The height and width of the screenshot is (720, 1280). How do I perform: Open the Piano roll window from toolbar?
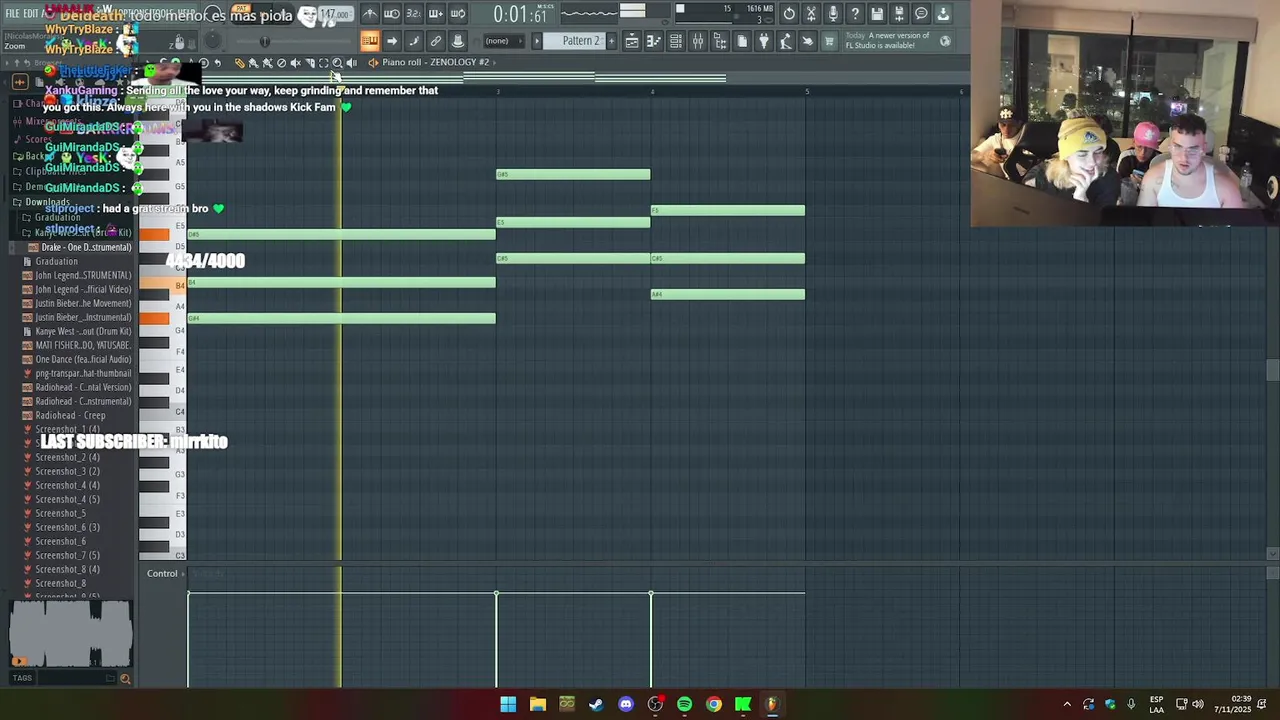click(654, 41)
